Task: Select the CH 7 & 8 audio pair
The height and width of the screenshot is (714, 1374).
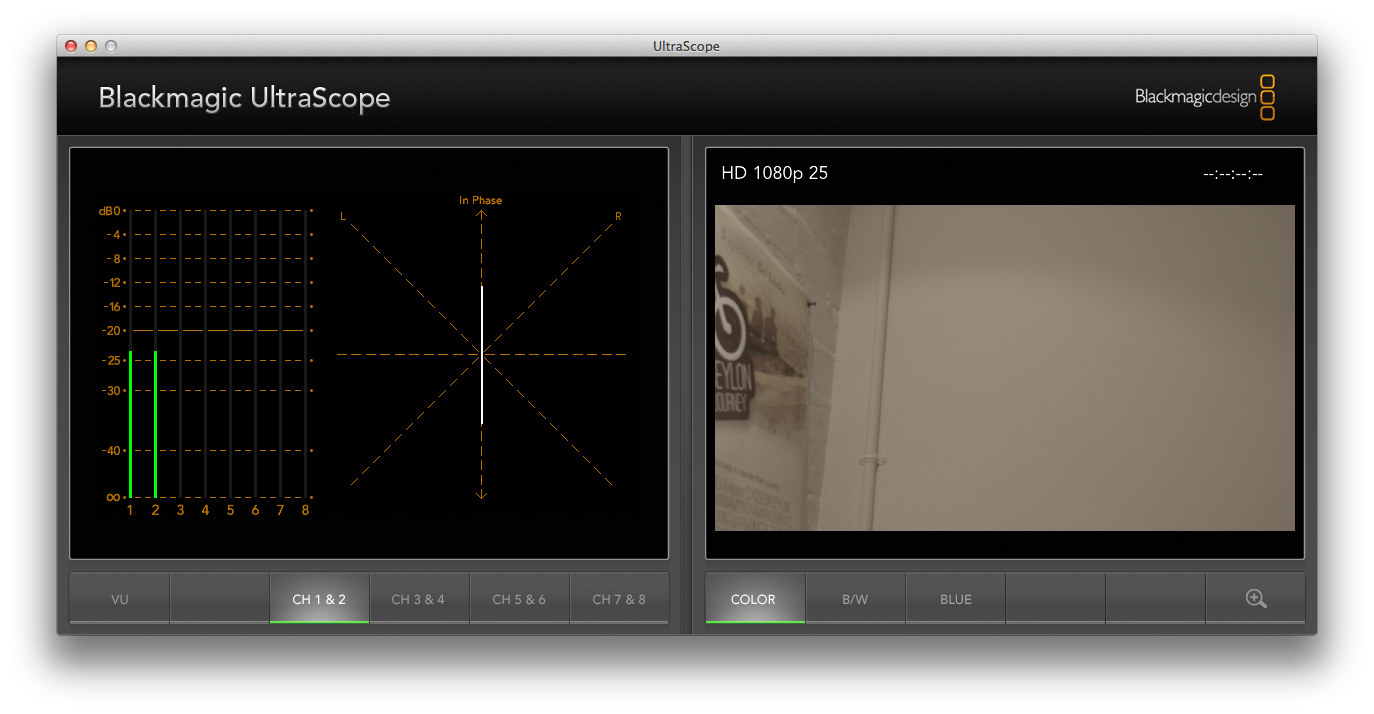Action: (619, 599)
